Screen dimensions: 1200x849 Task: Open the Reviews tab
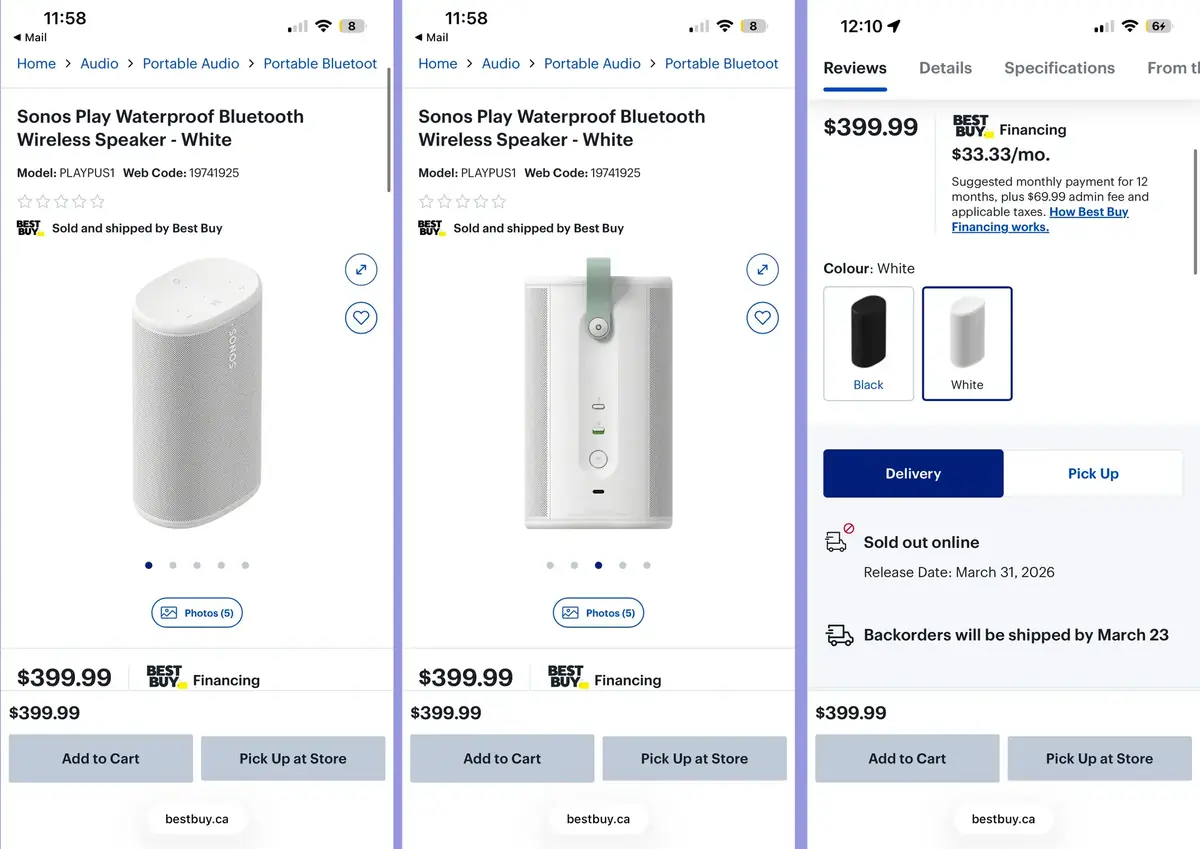coord(855,68)
